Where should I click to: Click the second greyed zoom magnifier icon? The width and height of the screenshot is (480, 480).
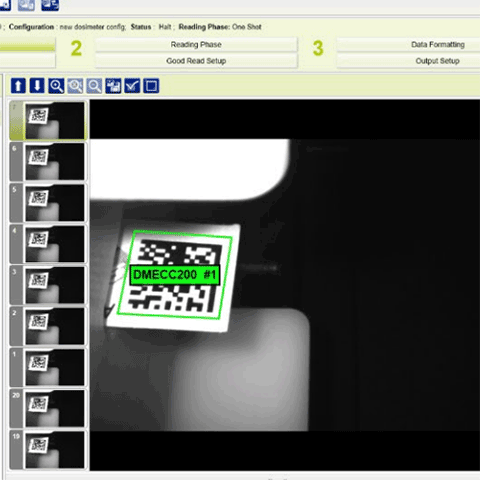75,86
